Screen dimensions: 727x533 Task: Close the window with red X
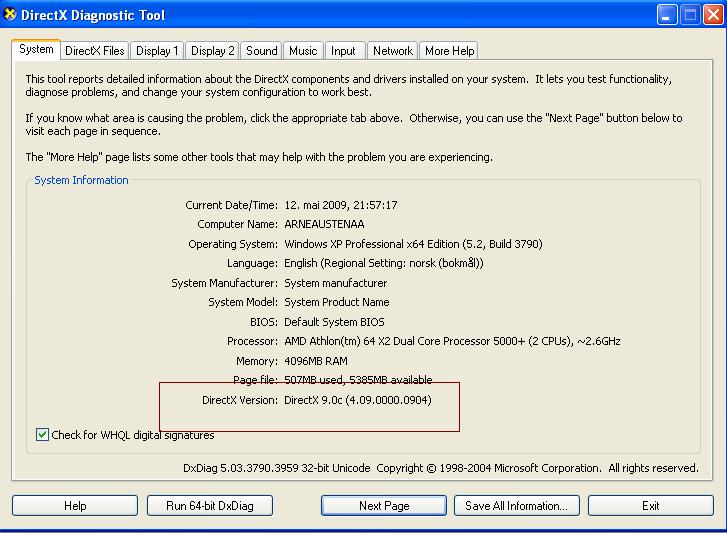click(713, 15)
